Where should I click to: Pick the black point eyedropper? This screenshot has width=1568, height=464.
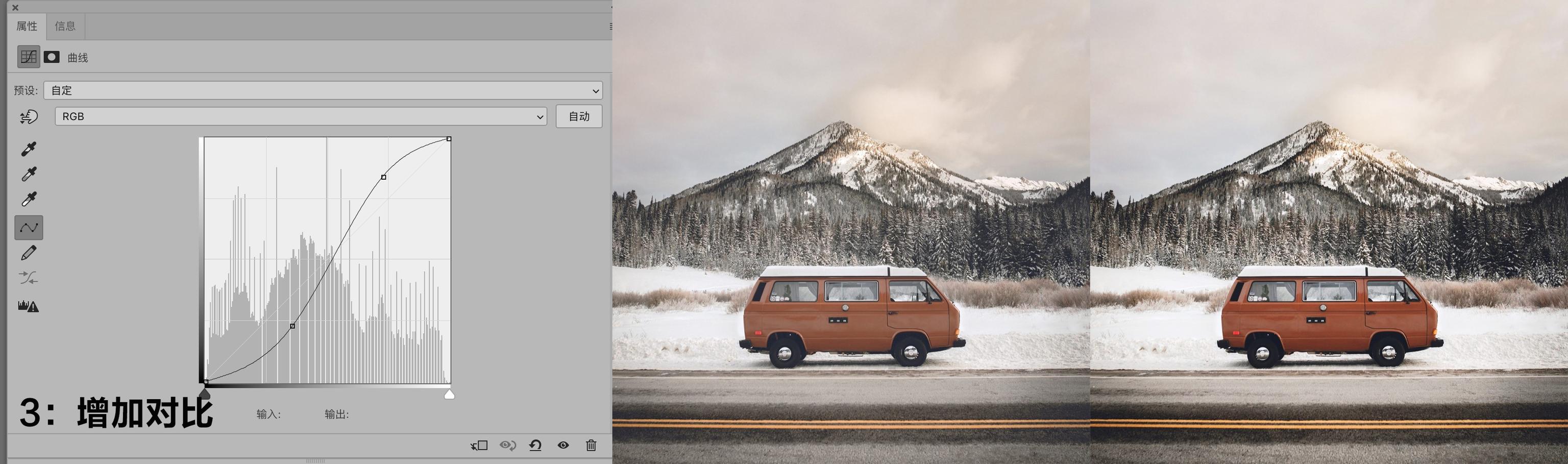(29, 149)
